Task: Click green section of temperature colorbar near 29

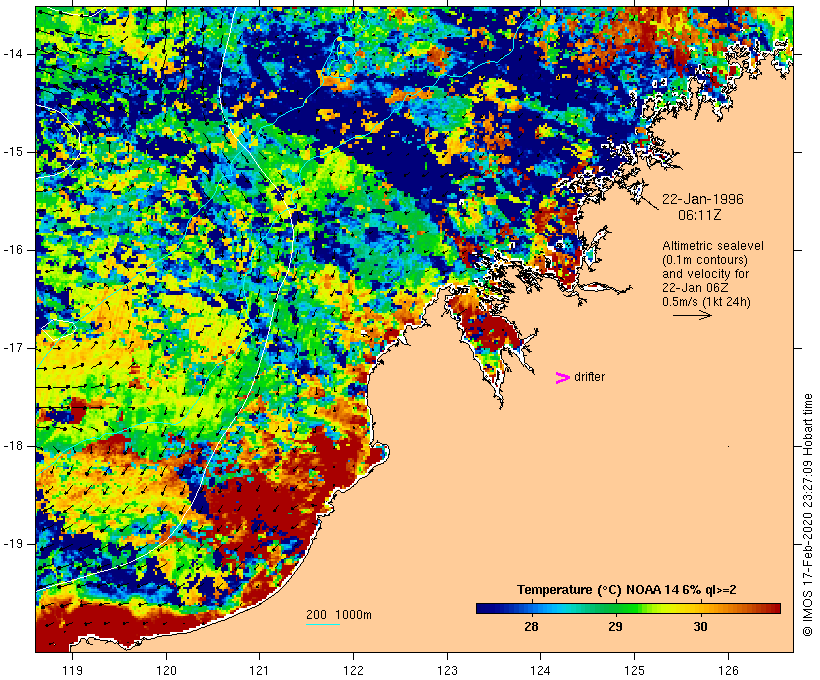Action: 616,608
